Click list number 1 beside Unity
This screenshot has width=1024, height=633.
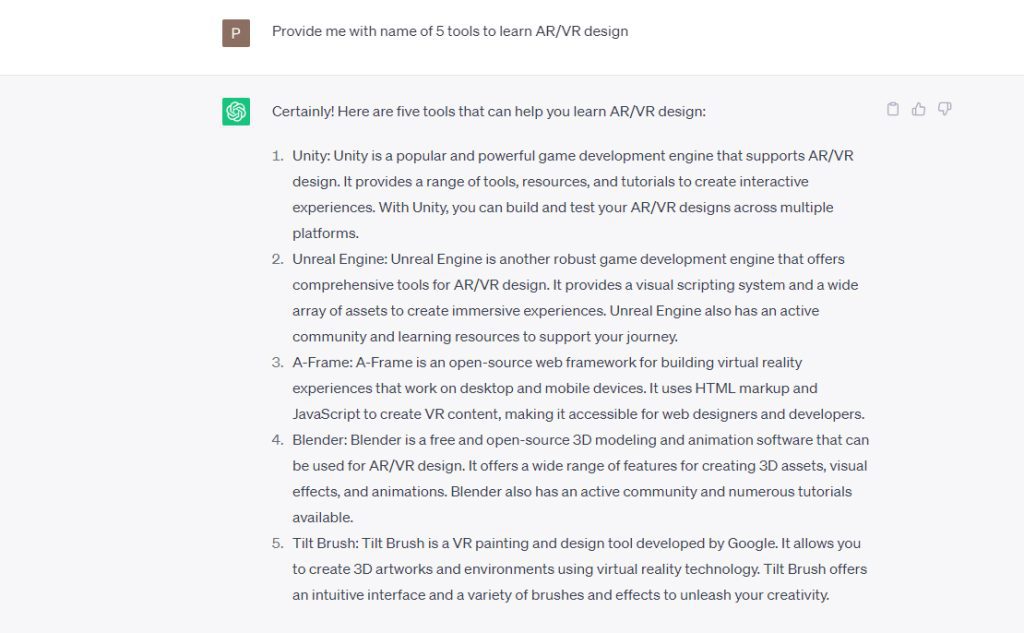(x=278, y=156)
